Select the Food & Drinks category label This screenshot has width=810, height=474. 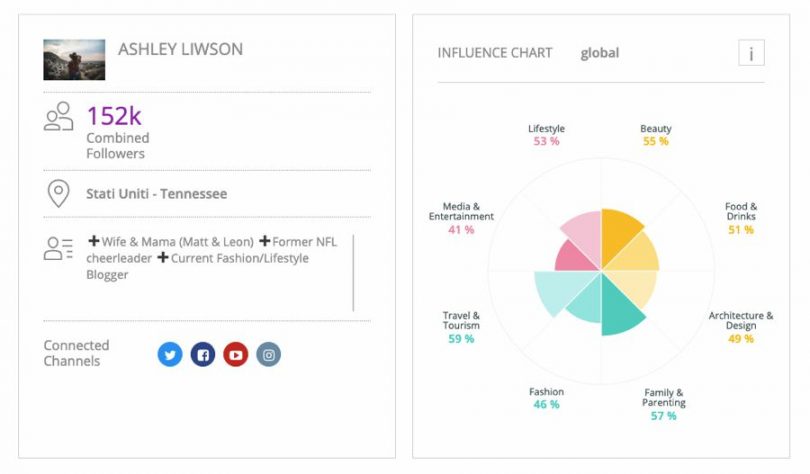[x=741, y=212]
